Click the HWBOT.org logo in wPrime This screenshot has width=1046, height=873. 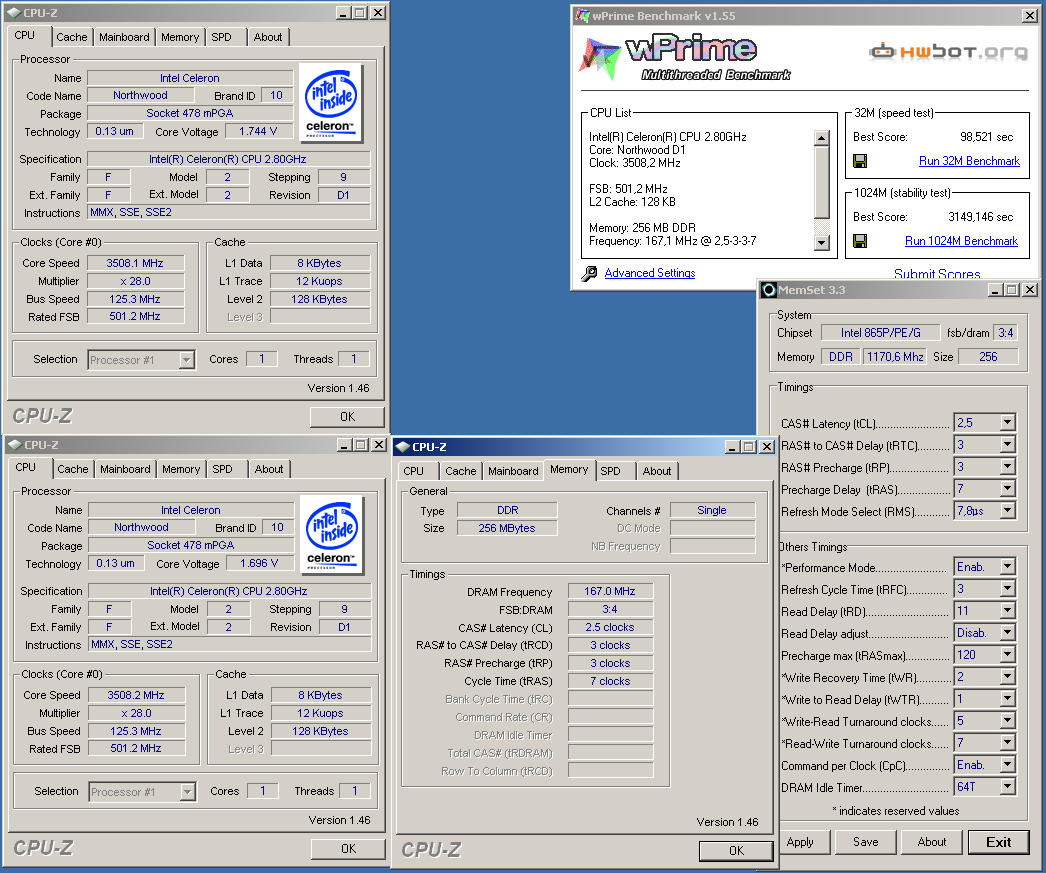click(x=949, y=51)
